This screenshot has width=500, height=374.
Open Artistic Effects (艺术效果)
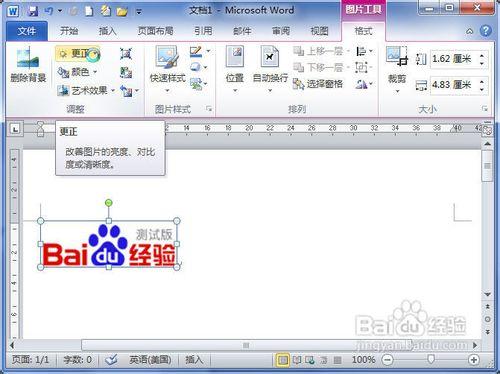click(x=86, y=90)
